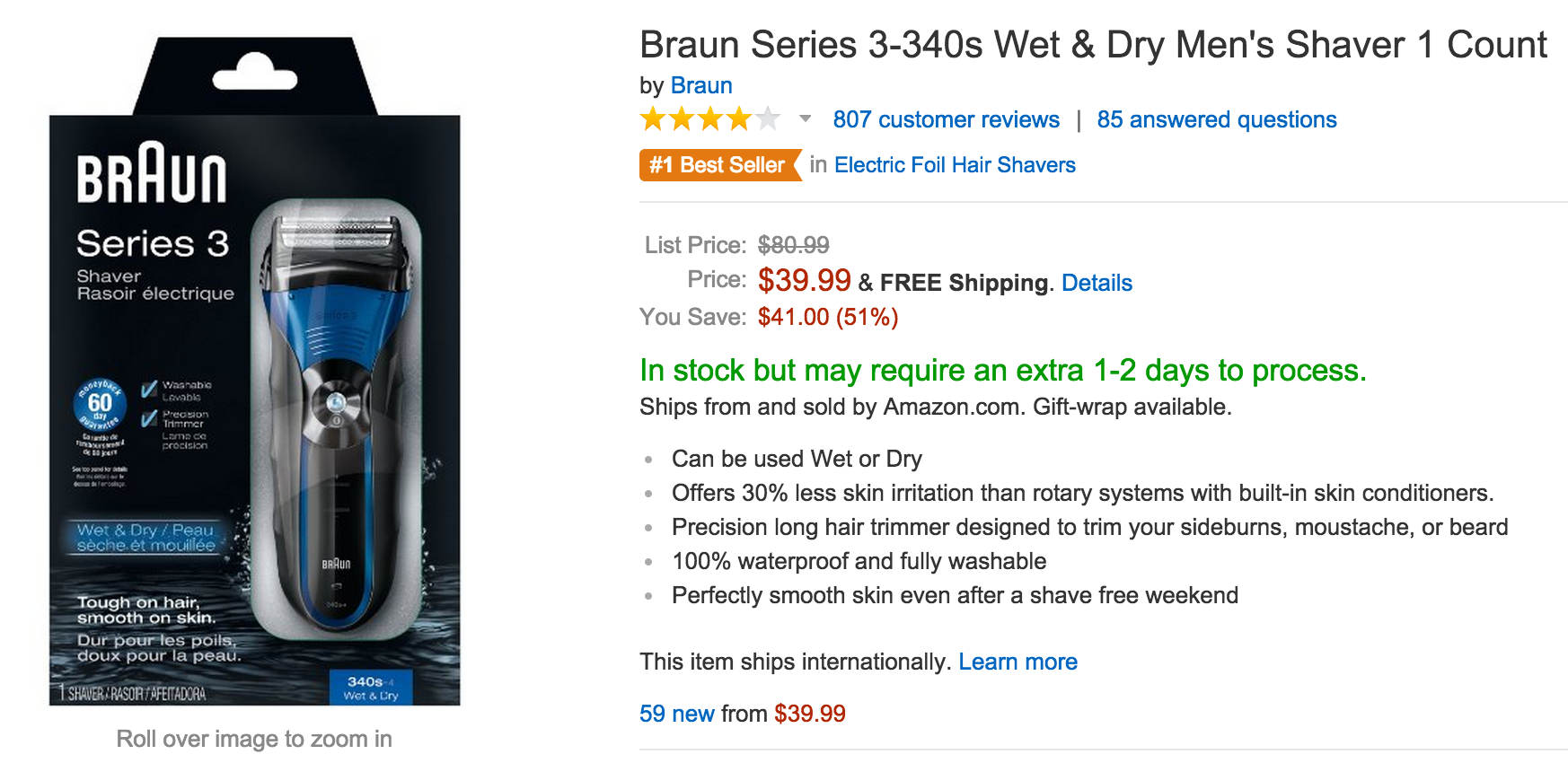View the 59 new offers

click(676, 714)
